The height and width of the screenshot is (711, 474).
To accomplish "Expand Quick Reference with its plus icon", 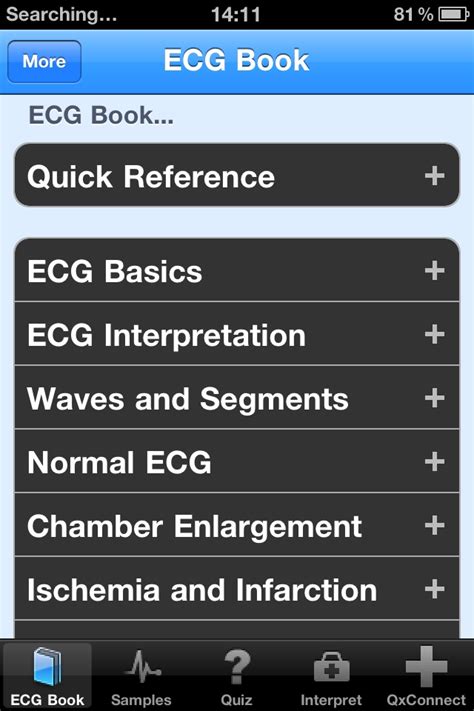I will pos(435,175).
